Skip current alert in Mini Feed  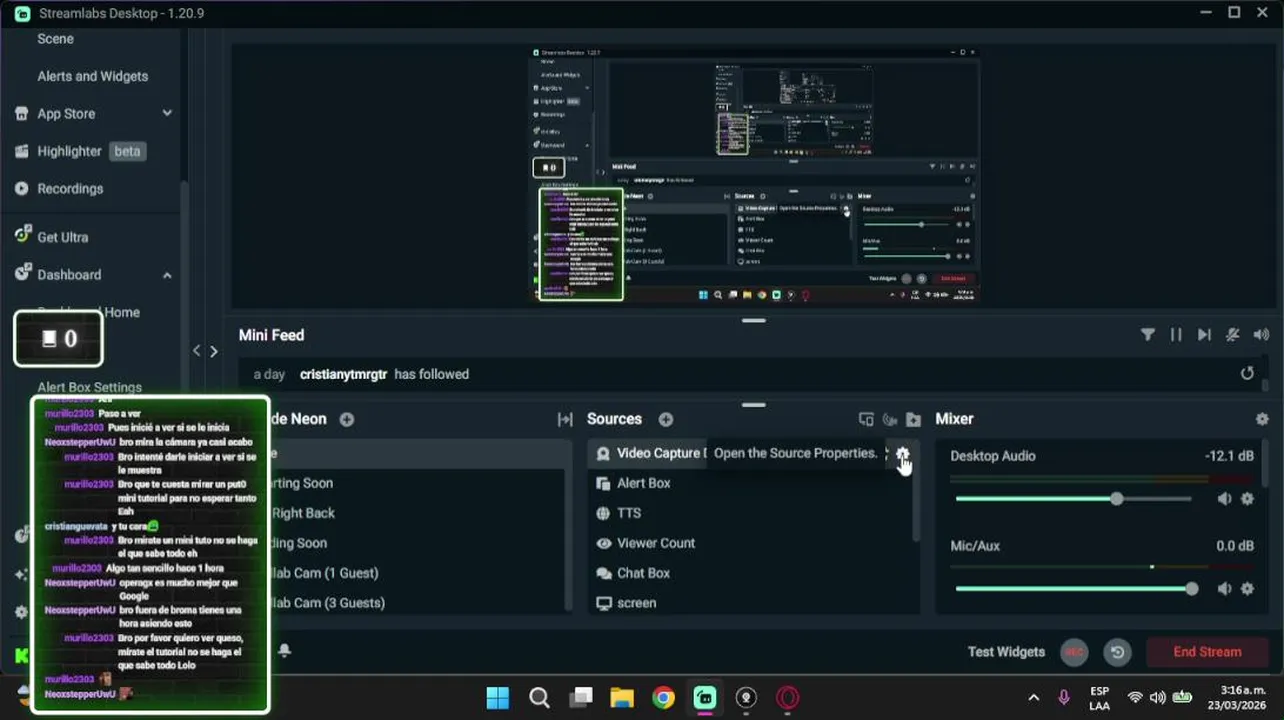coord(1204,335)
